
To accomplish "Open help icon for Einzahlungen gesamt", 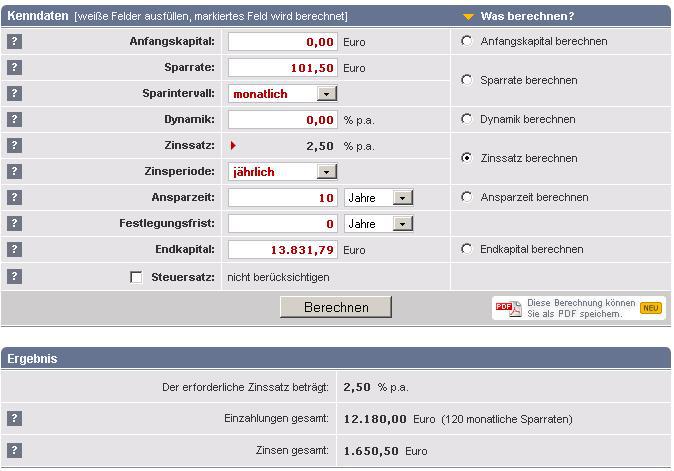I will (14, 418).
